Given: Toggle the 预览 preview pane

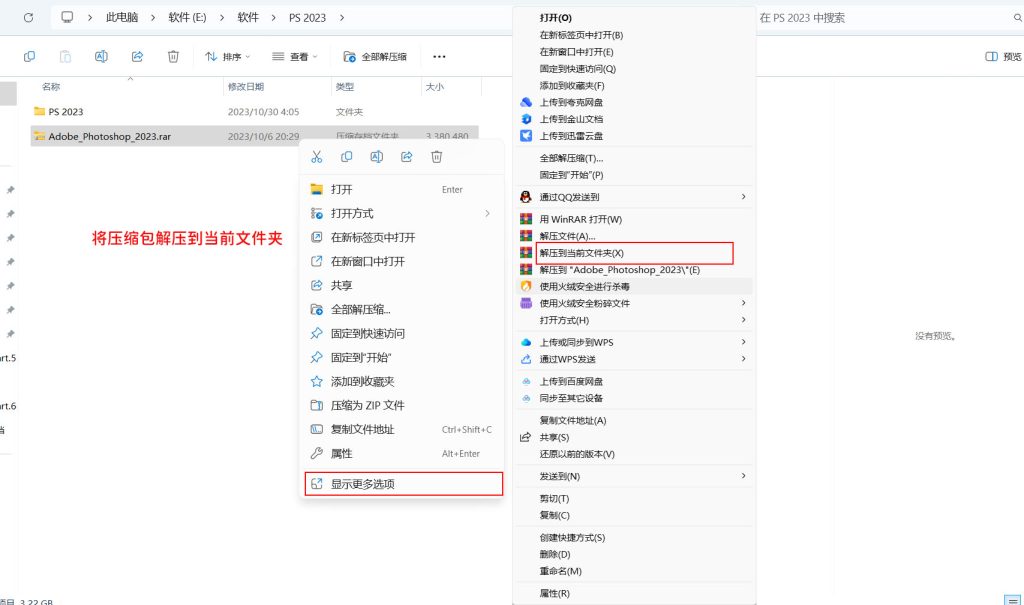Looking at the screenshot, I should pyautogui.click(x=999, y=57).
